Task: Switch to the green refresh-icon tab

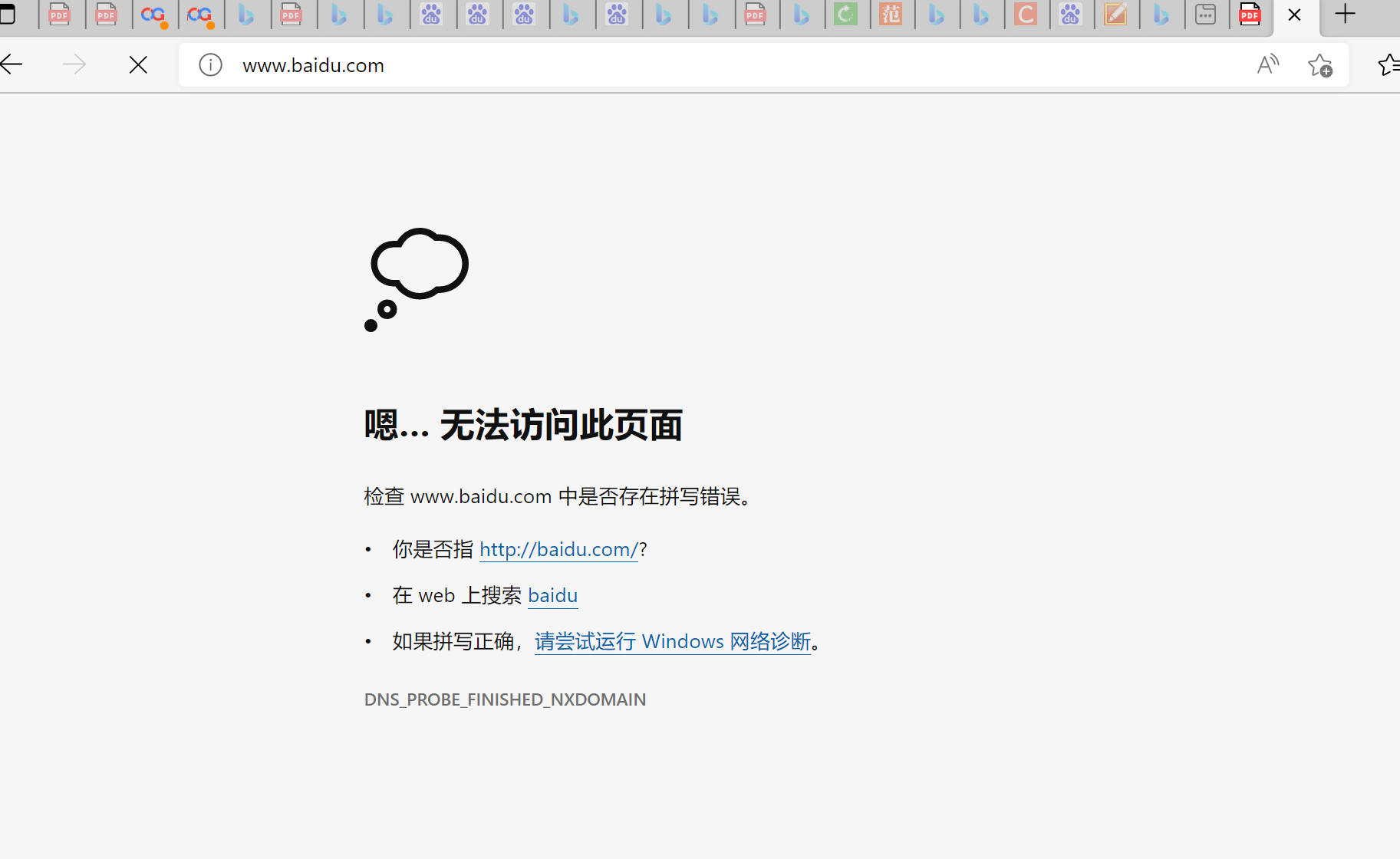Action: click(845, 14)
